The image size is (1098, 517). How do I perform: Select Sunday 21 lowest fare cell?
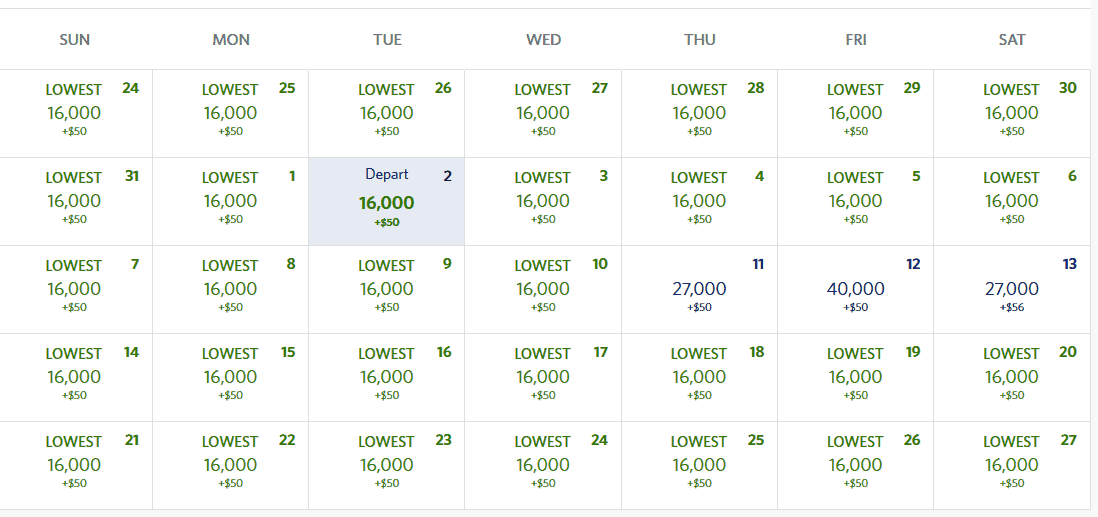[75, 465]
